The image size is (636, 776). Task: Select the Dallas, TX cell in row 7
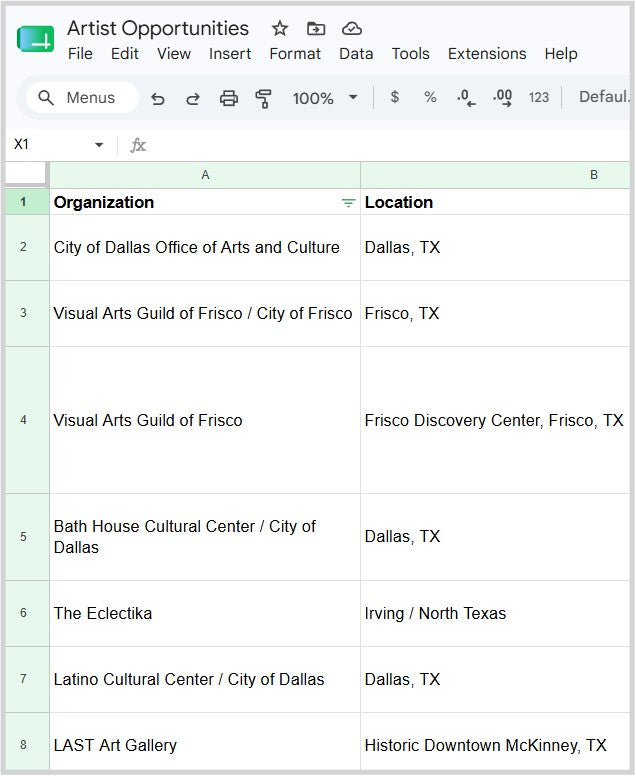(495, 679)
